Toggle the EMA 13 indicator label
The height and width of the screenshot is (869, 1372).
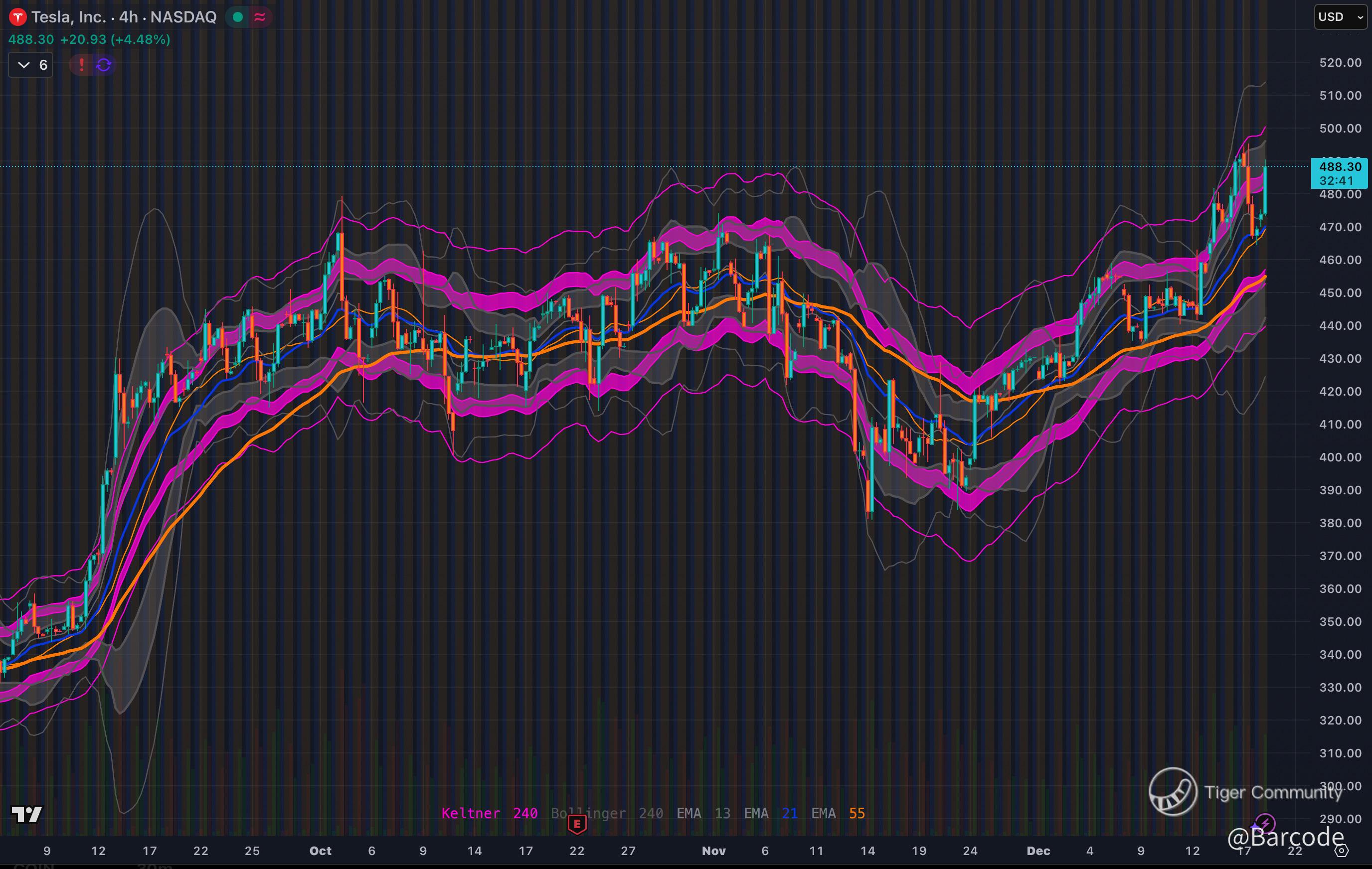702,813
